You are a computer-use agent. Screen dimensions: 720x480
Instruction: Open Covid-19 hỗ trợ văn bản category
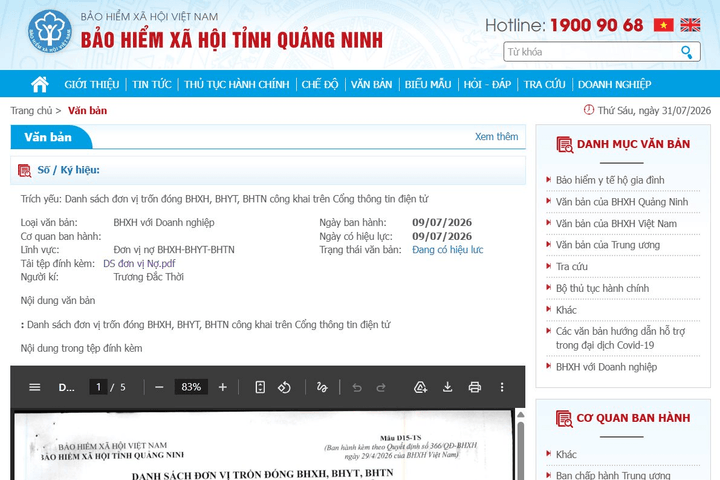[620, 338]
